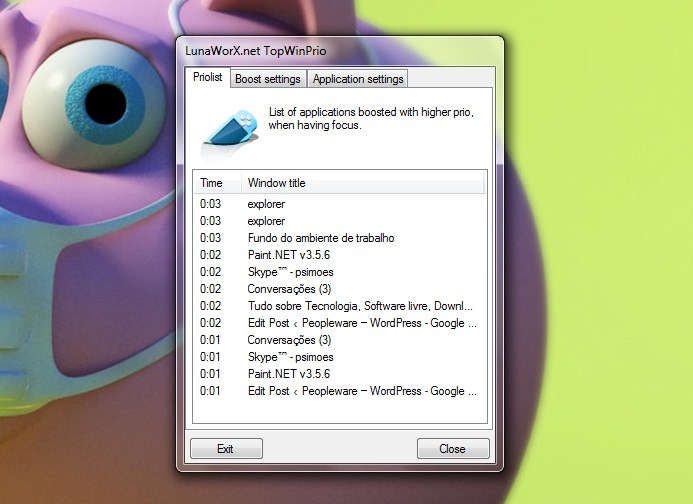
Task: Select Conversações (3) row at 0:02
Action: pos(339,289)
